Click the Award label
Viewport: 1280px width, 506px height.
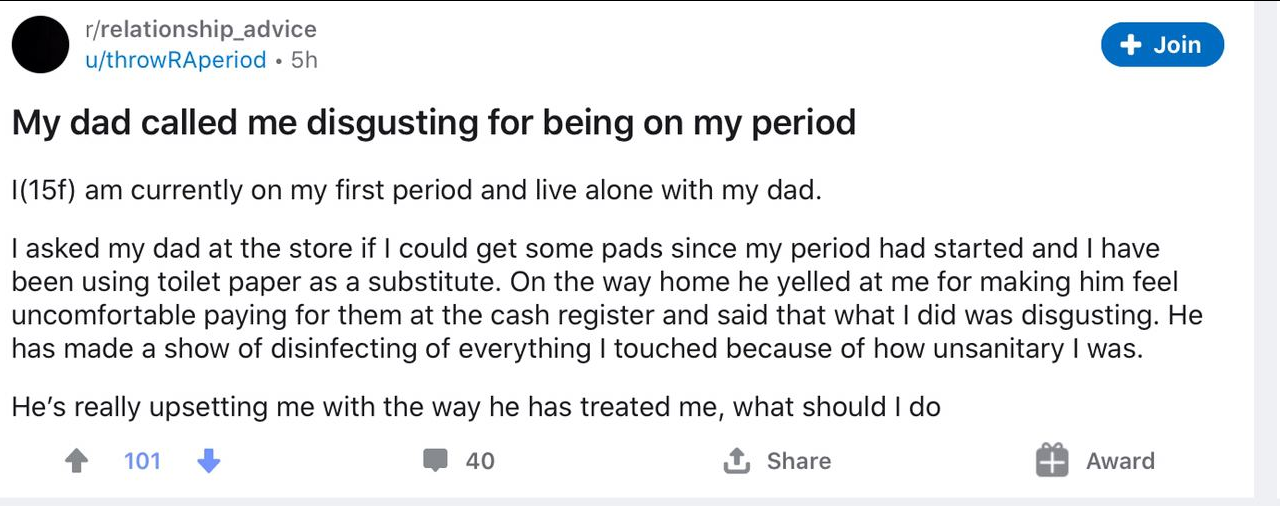tap(1120, 461)
